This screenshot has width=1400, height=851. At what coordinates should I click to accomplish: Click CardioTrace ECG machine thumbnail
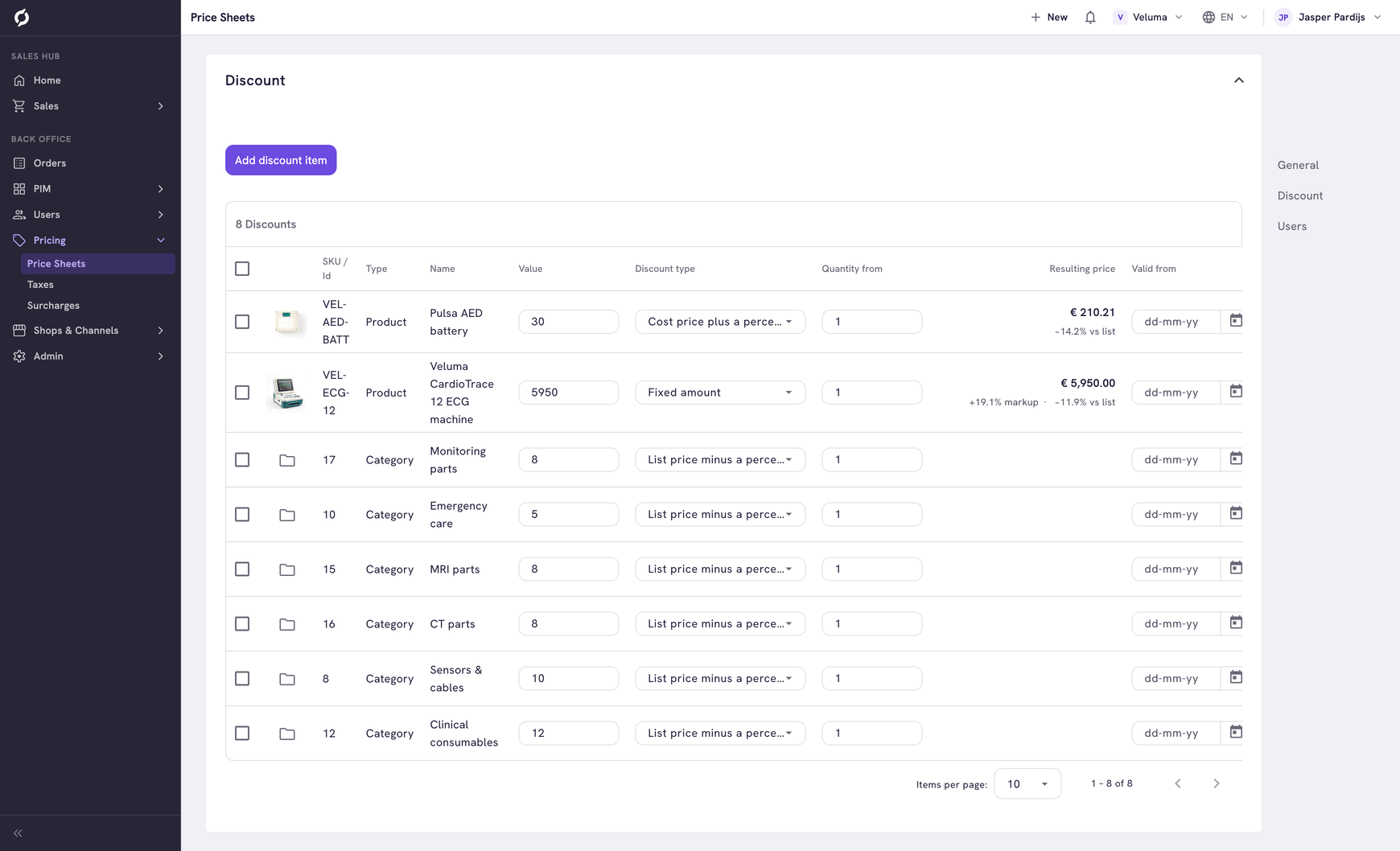tap(287, 393)
